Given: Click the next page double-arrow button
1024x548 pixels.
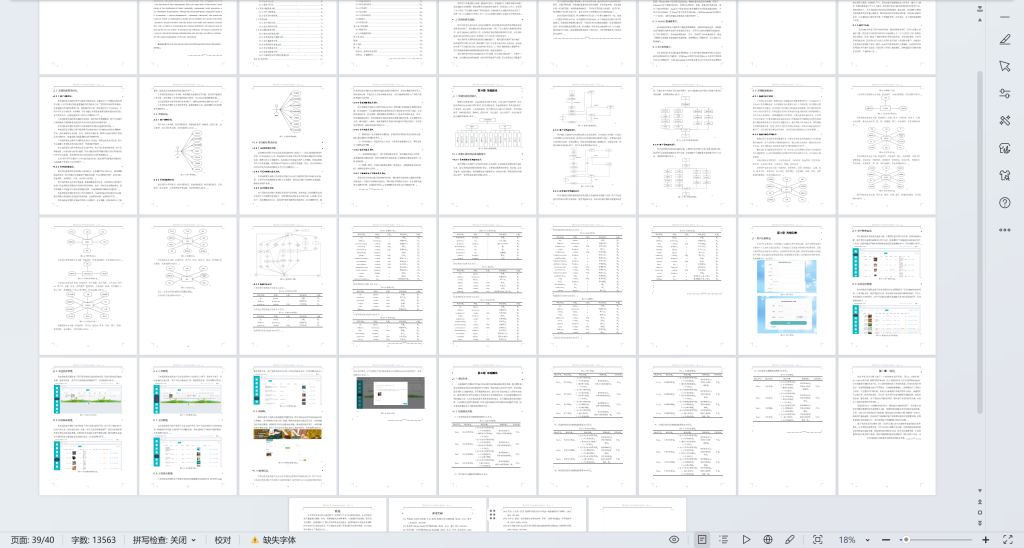Looking at the screenshot, I should coord(980,523).
